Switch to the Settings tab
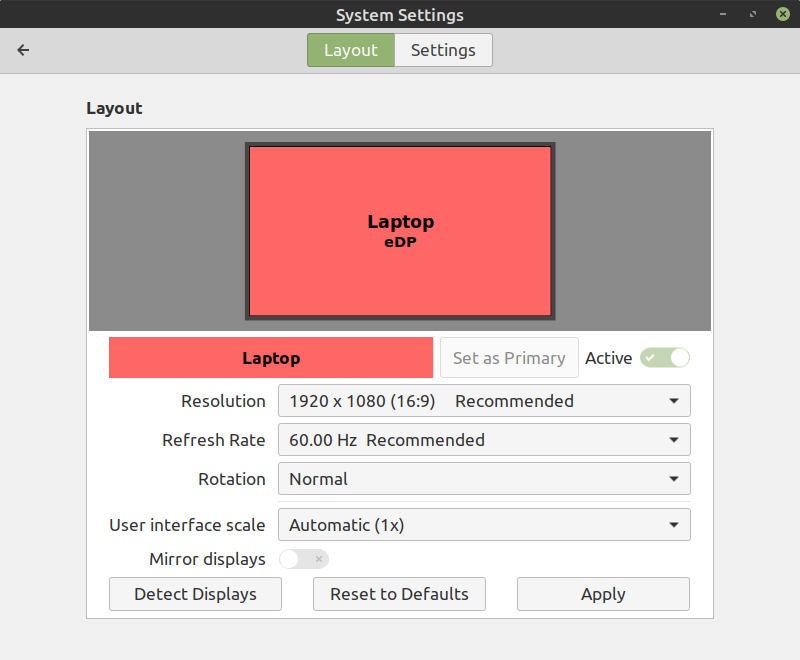 pyautogui.click(x=443, y=49)
